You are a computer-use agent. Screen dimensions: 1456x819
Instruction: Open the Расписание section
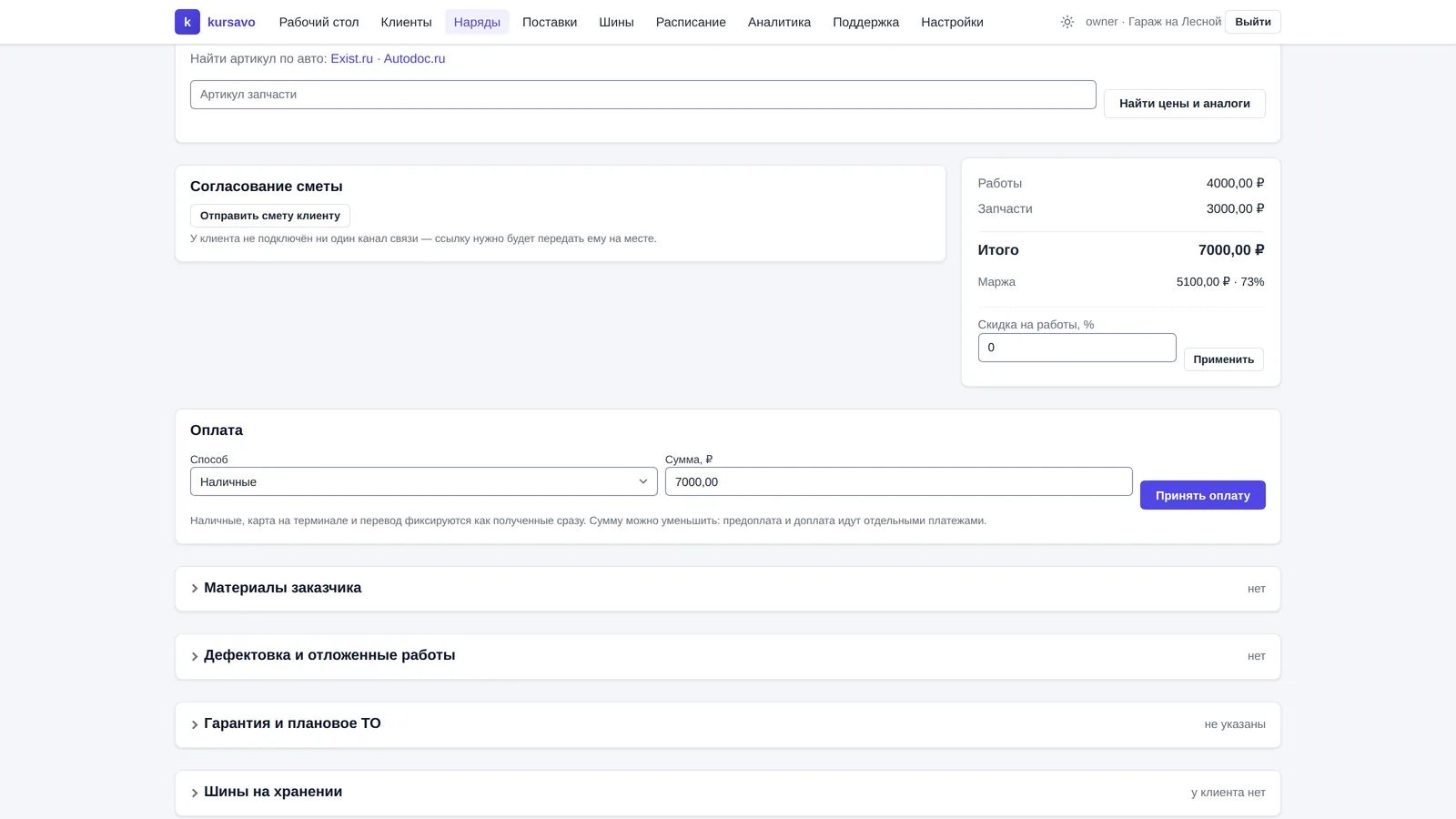coord(691,22)
